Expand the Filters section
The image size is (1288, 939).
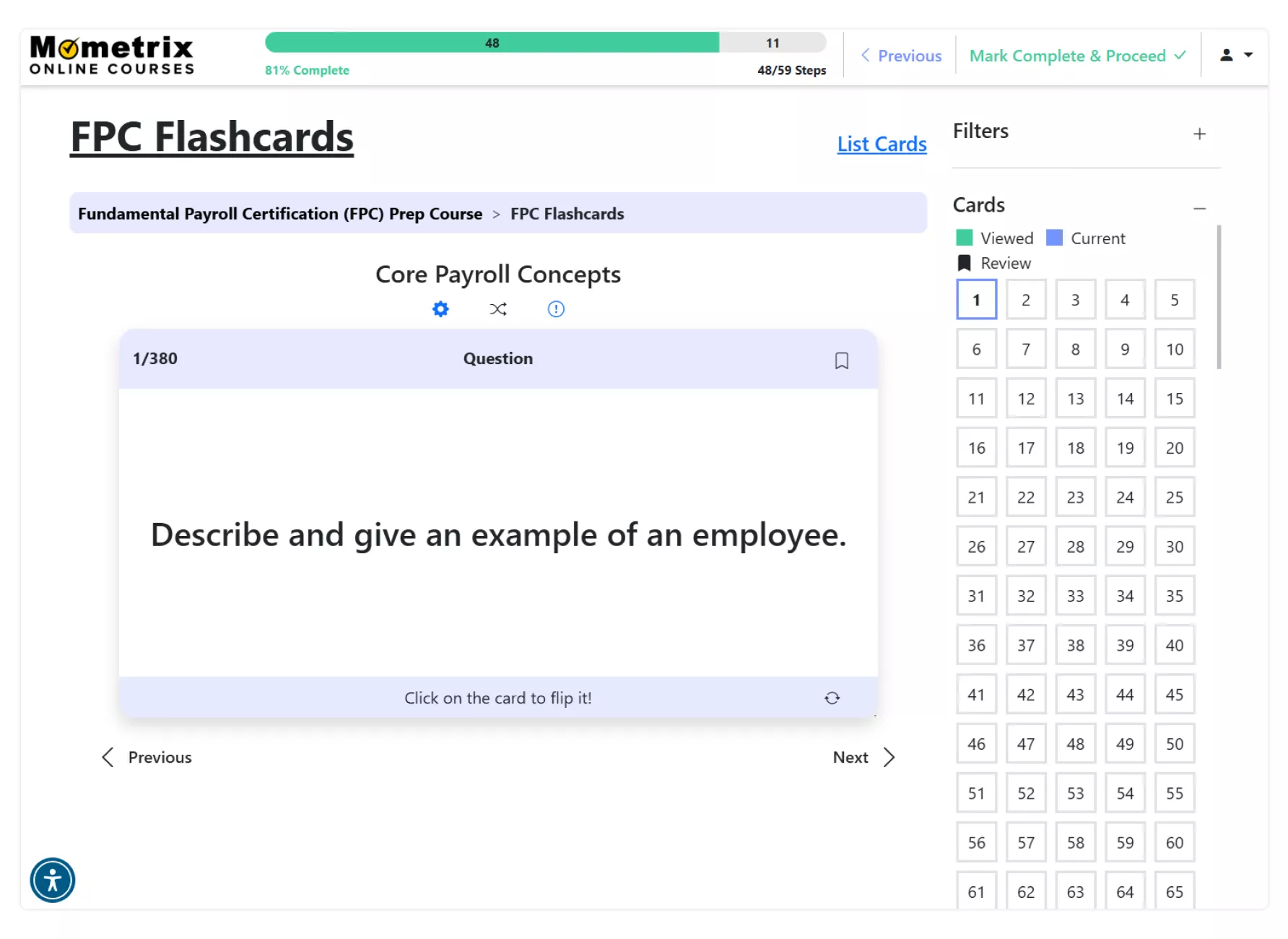1199,134
